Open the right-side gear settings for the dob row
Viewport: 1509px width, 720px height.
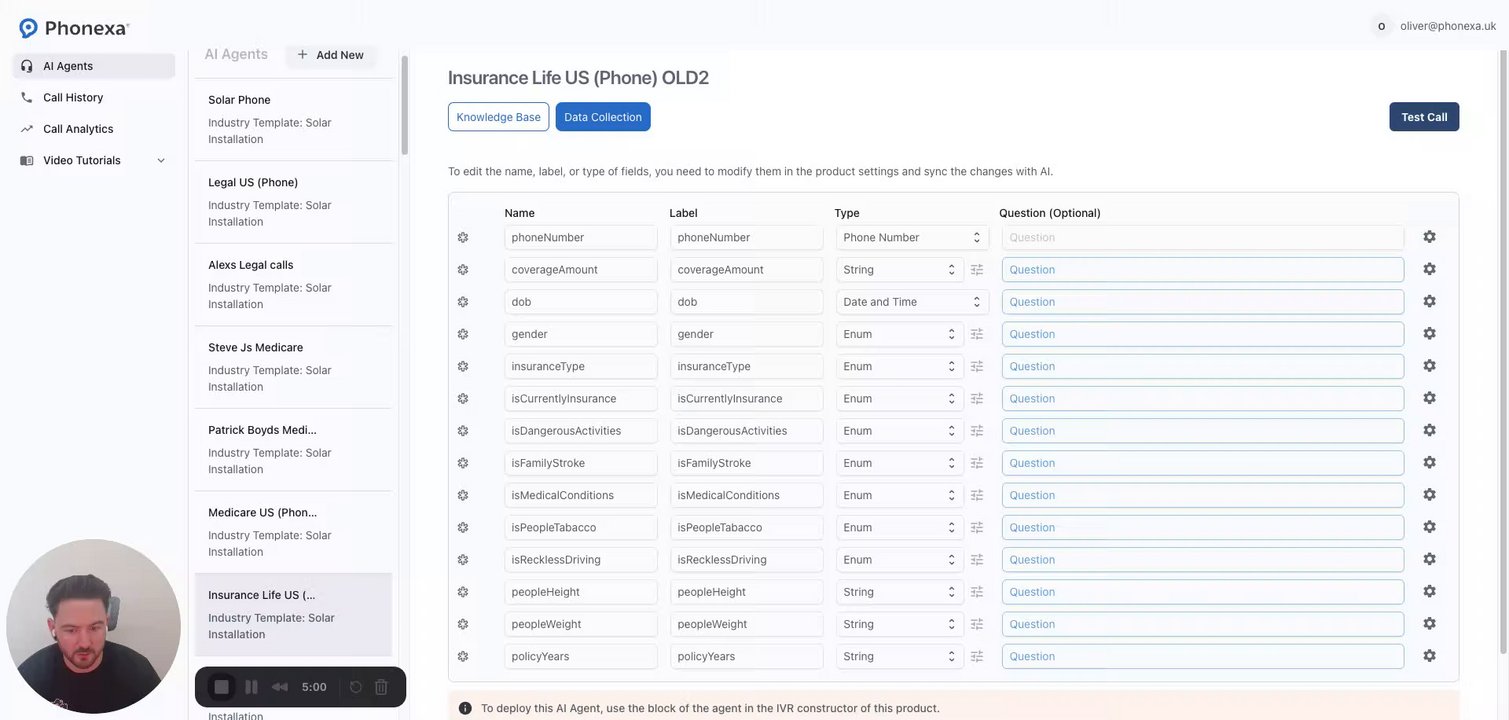(x=1429, y=301)
